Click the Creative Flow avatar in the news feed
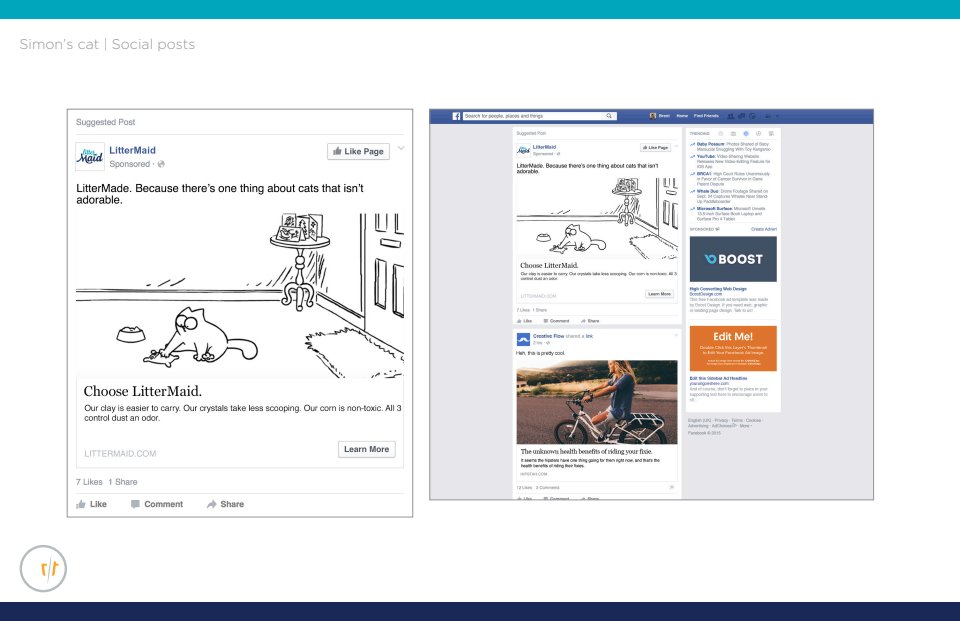 click(x=522, y=340)
